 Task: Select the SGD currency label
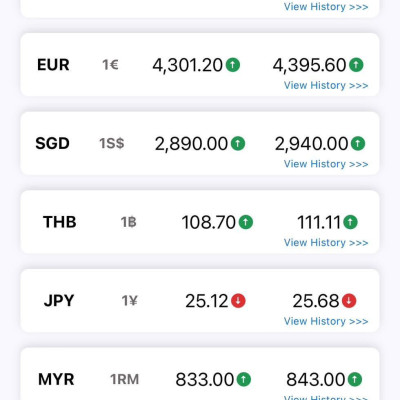[x=53, y=143]
